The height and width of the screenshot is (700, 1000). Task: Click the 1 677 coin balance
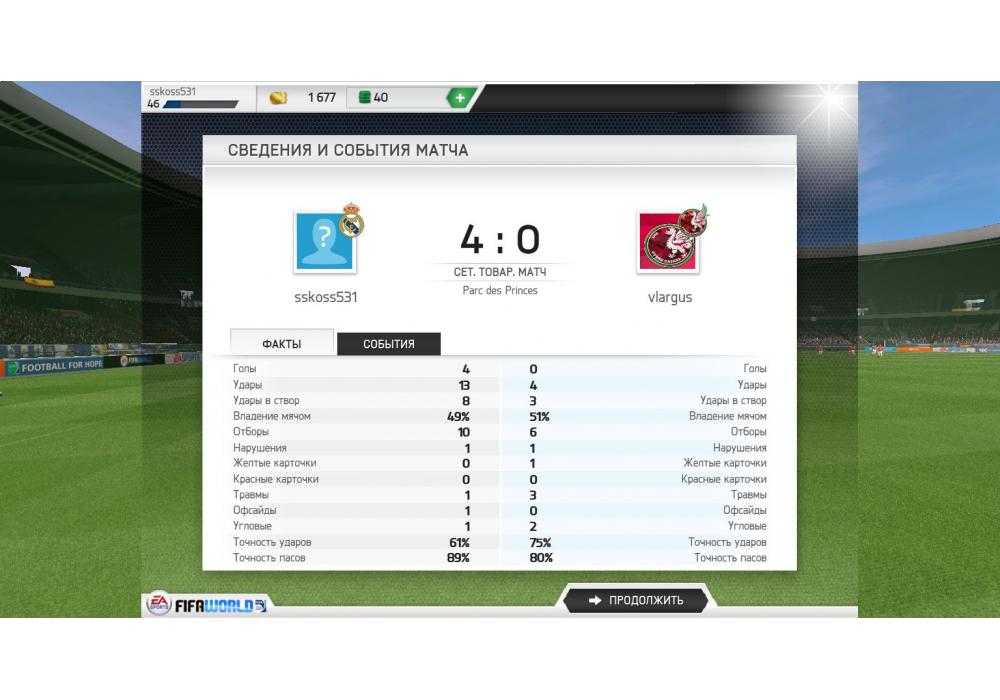[321, 98]
